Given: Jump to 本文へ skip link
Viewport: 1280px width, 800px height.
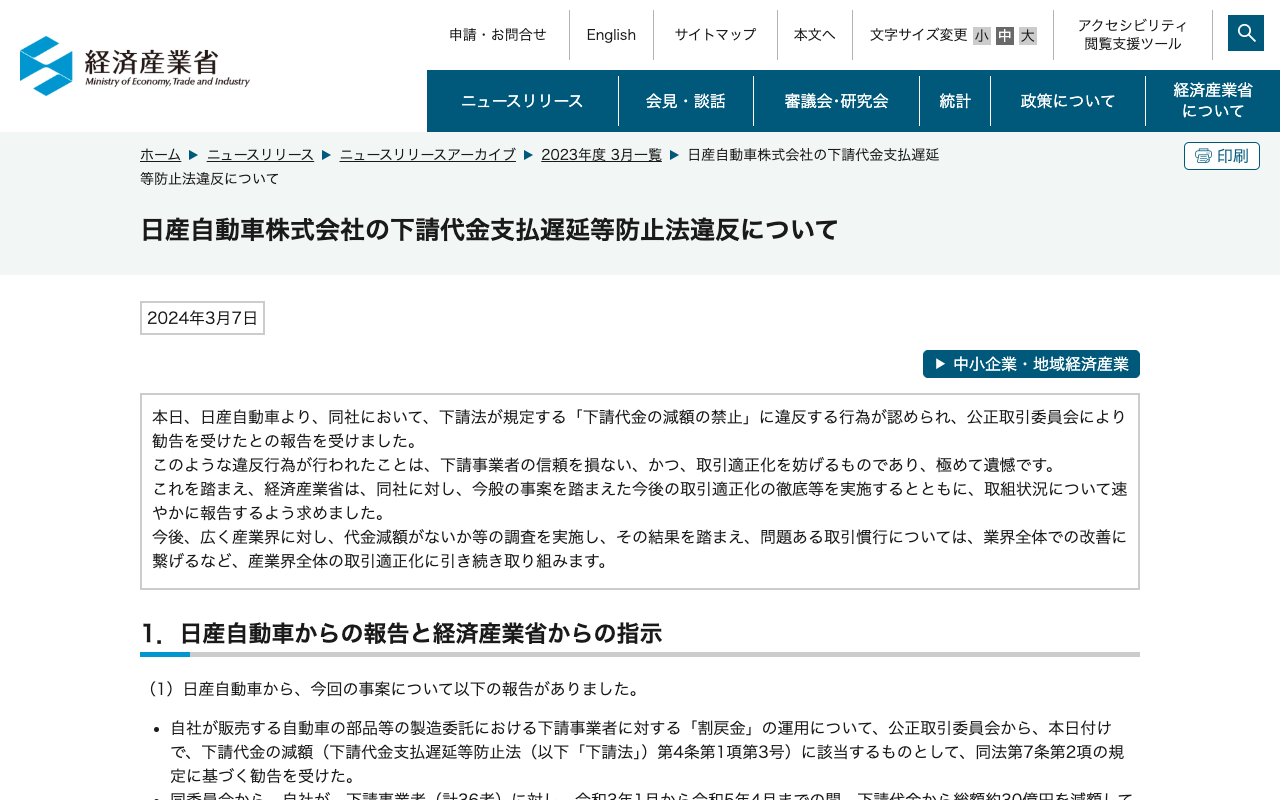Looking at the screenshot, I should 815,35.
